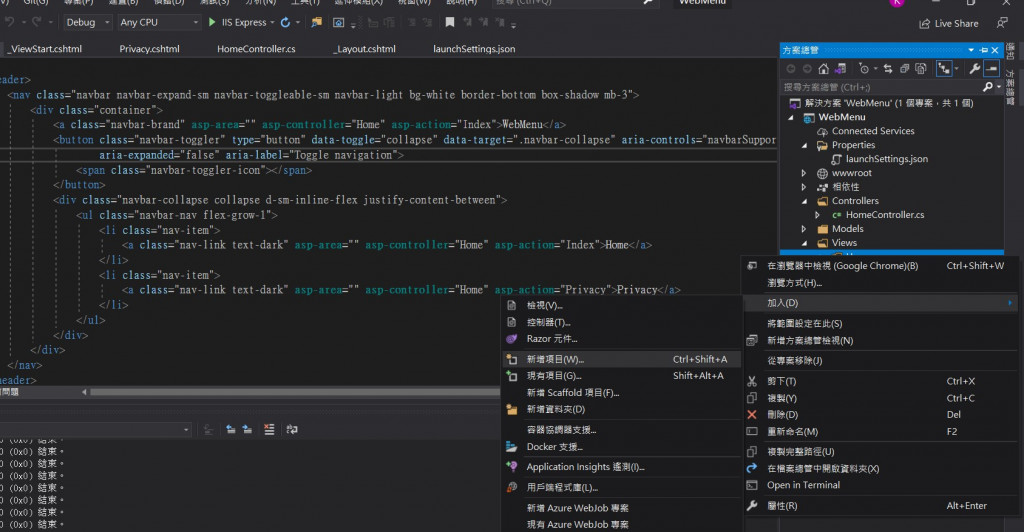Collapse all items in Solution Explorer

tap(904, 69)
